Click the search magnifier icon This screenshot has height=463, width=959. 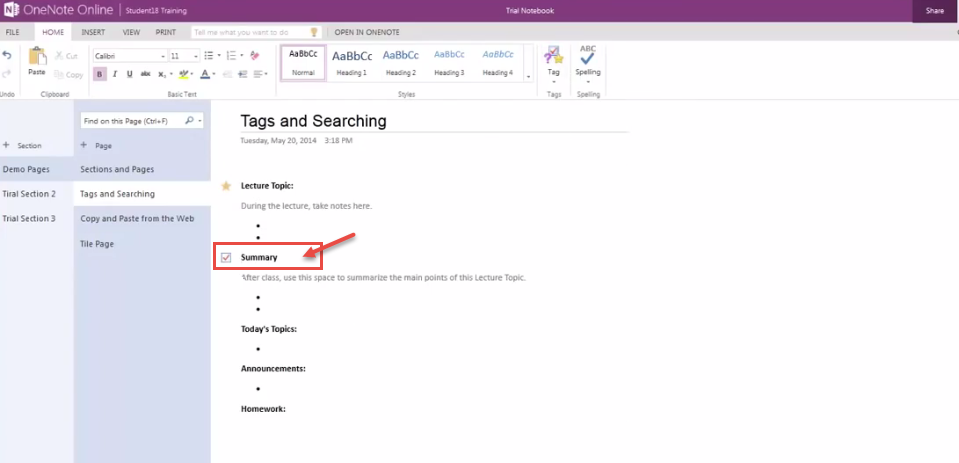point(189,121)
